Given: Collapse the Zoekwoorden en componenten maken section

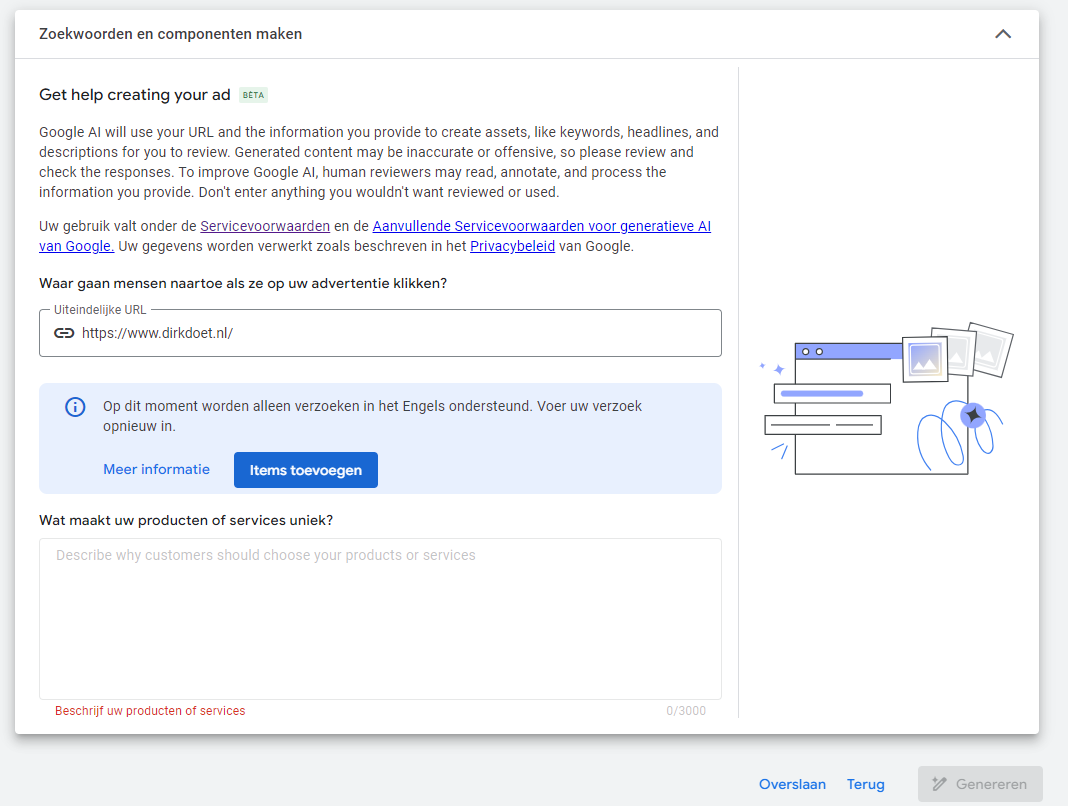Looking at the screenshot, I should coord(1003,34).
